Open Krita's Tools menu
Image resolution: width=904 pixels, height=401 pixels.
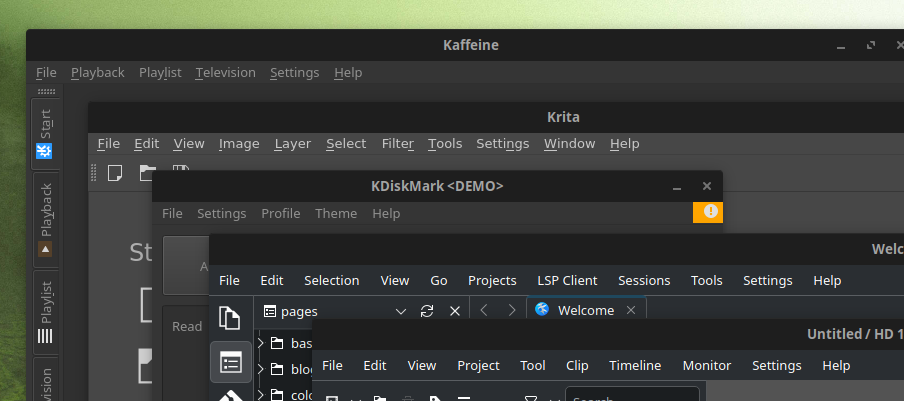click(x=445, y=143)
